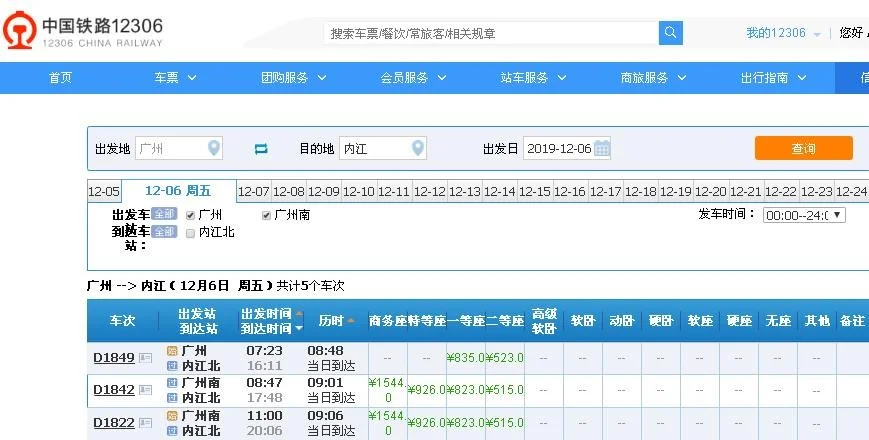
Task: Open the calendar icon beside the departure date
Action: click(x=602, y=149)
